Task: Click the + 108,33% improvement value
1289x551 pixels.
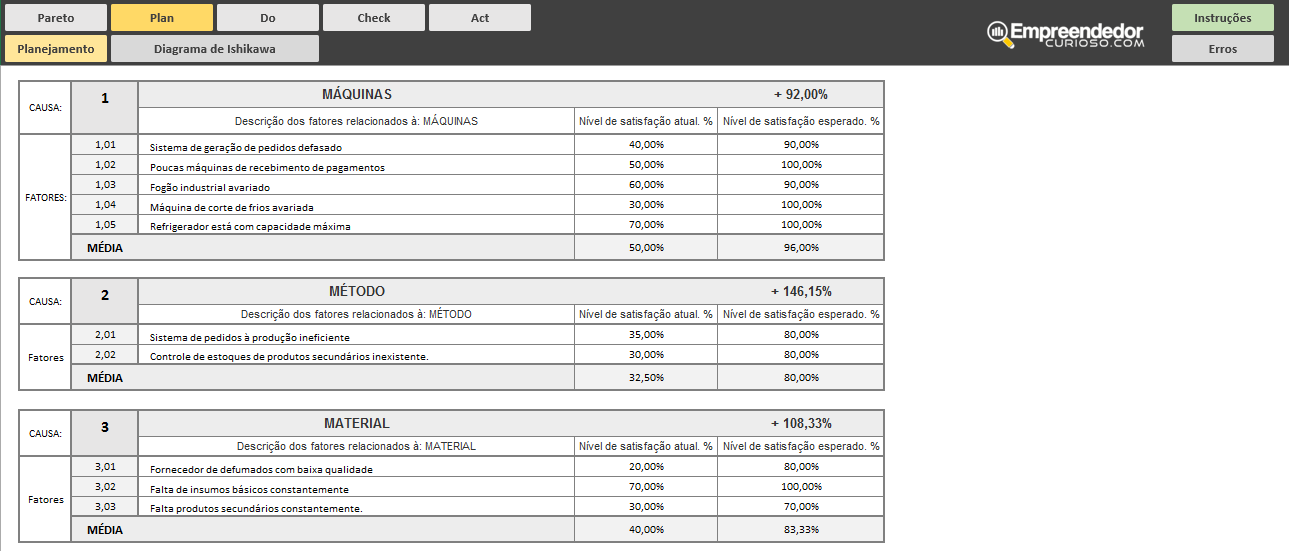Action: pos(800,424)
